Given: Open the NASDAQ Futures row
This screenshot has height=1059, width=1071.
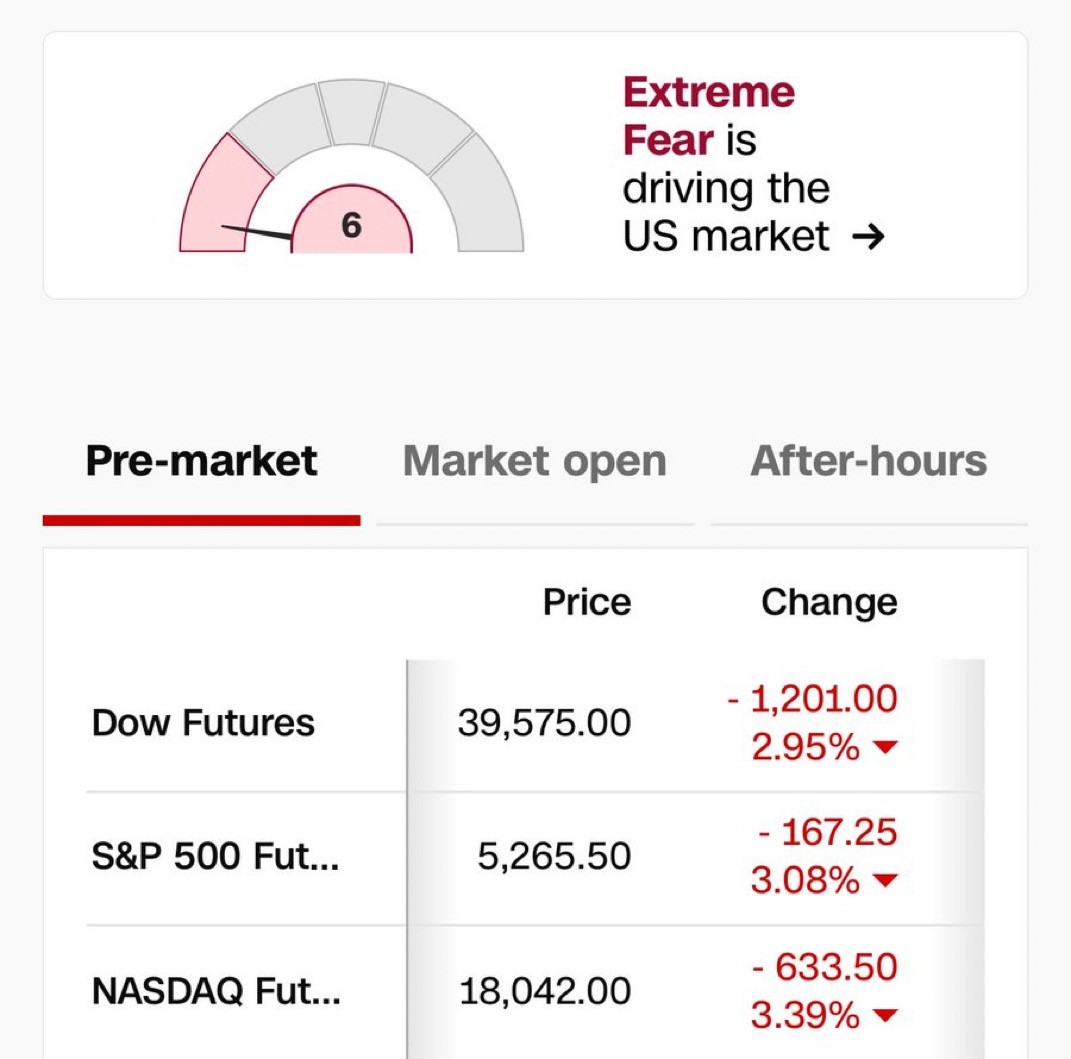Looking at the screenshot, I should point(536,991).
